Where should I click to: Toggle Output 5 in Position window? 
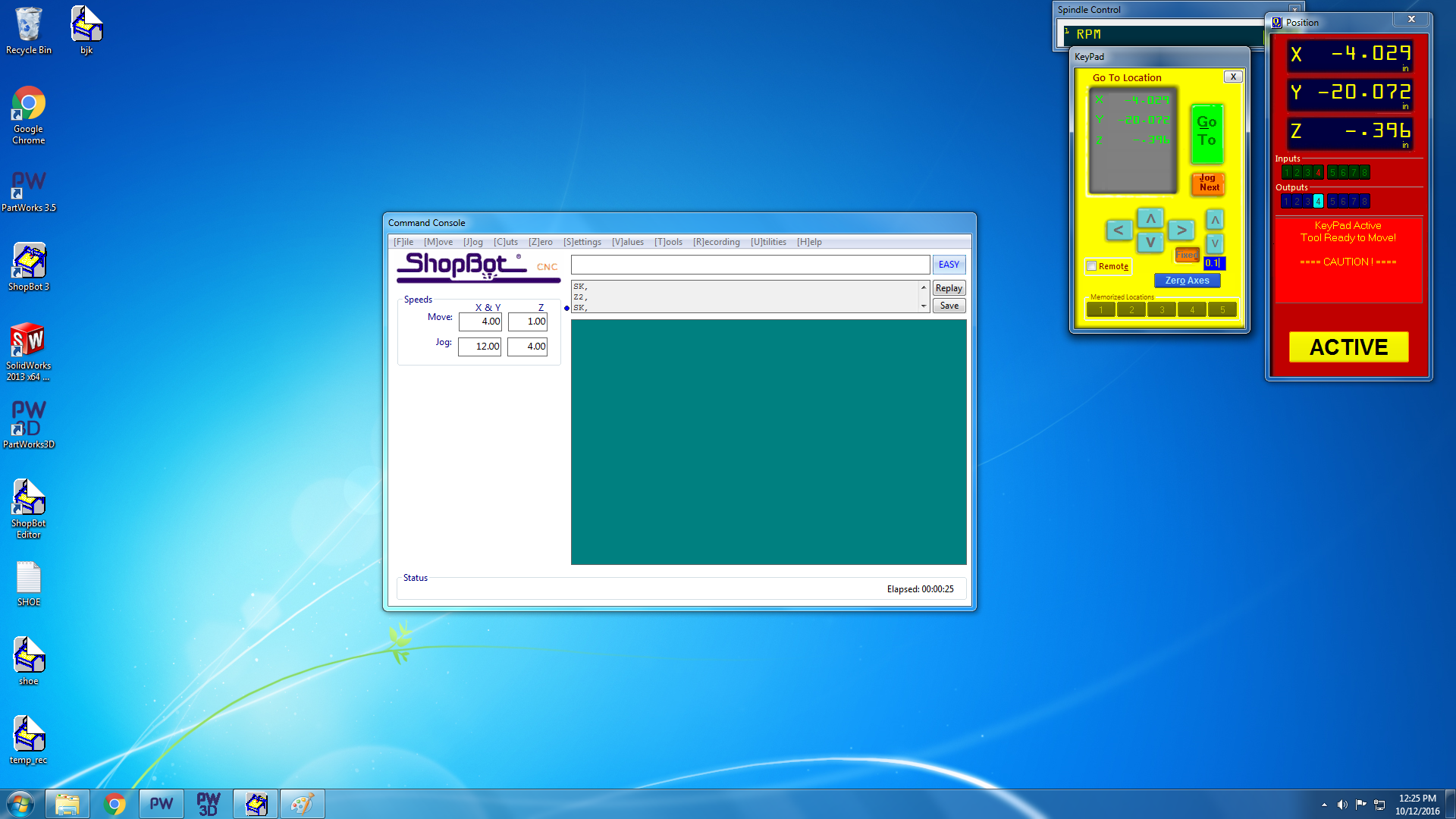point(1332,201)
